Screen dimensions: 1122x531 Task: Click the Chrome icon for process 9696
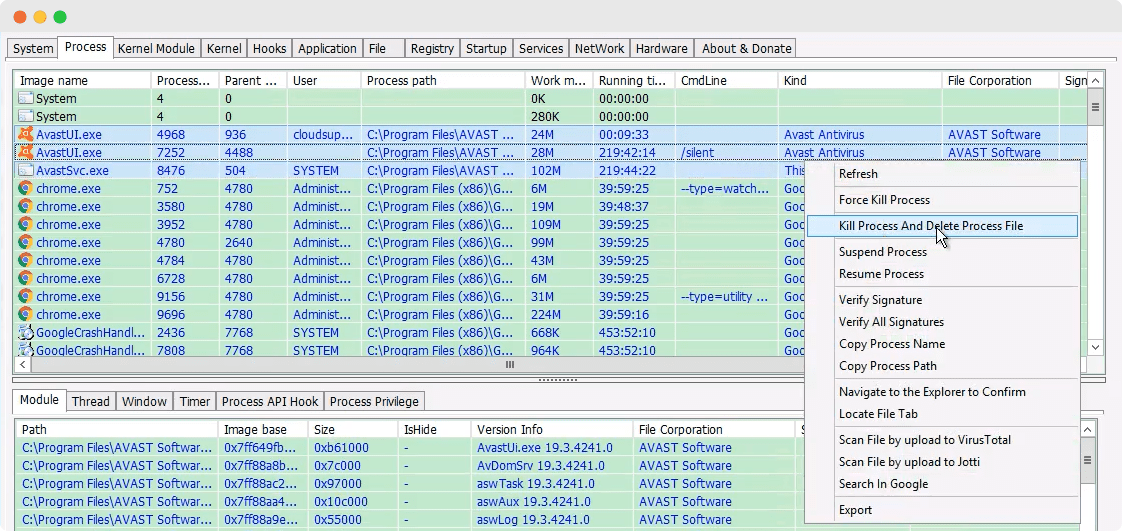click(x=25, y=315)
